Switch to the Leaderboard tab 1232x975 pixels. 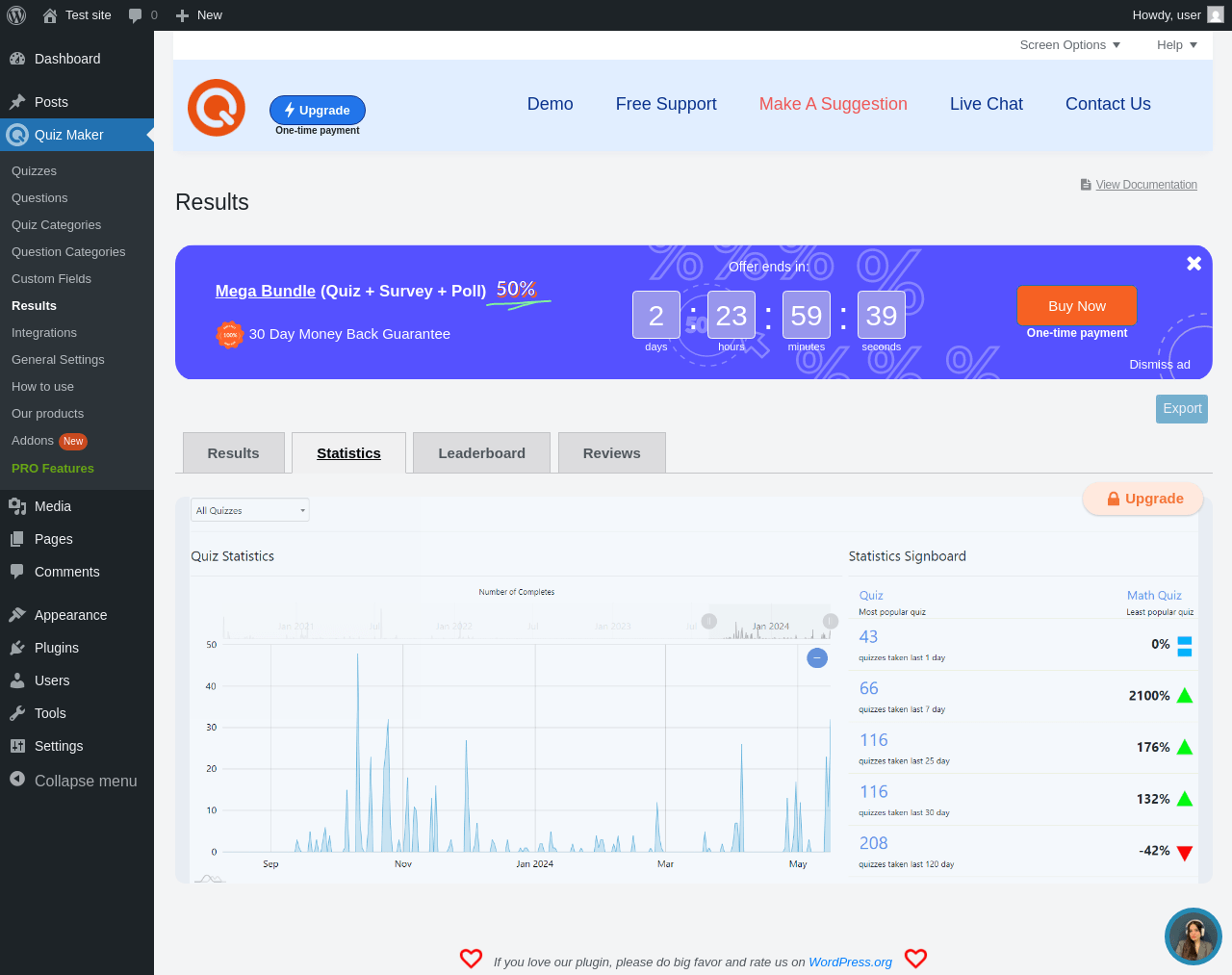(x=481, y=453)
